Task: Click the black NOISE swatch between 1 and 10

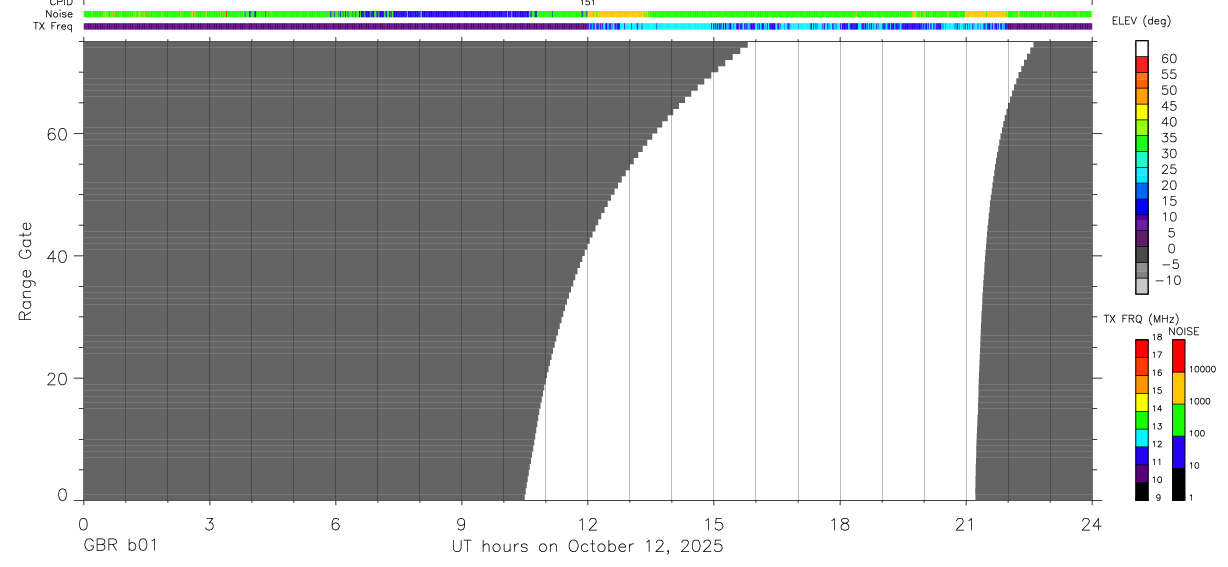Action: 1178,484
